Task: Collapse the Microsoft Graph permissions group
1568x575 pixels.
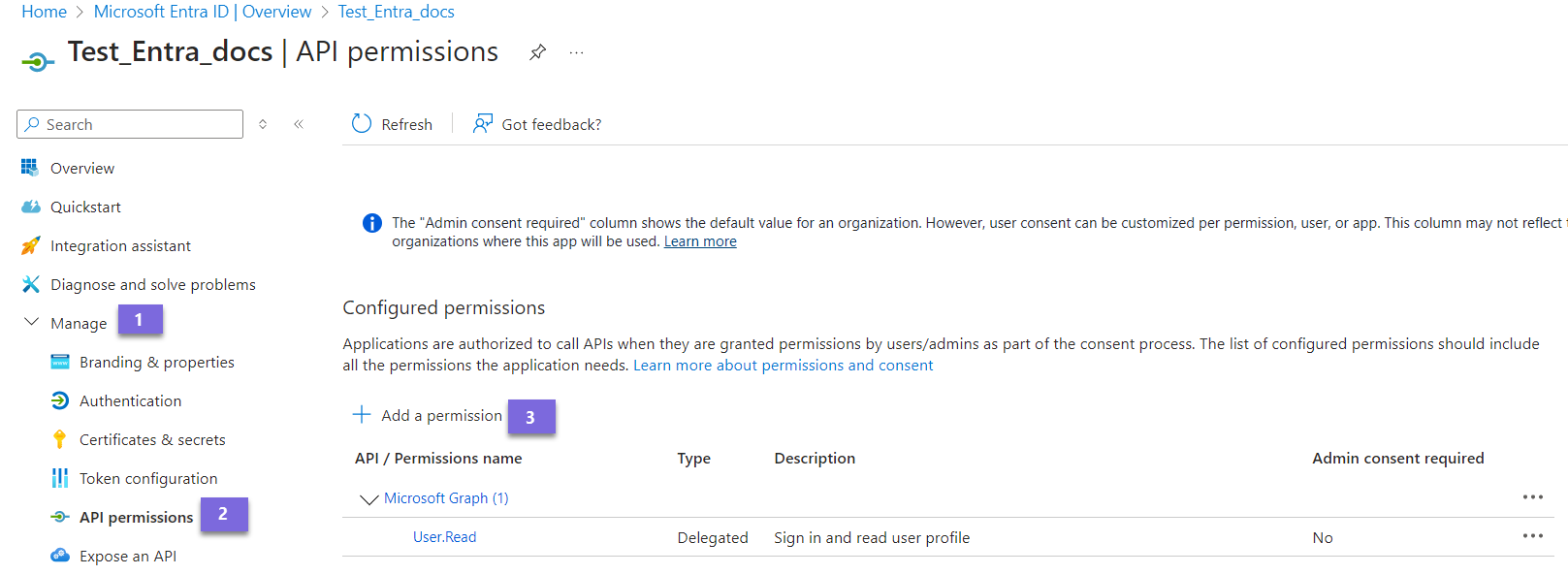Action: (x=368, y=498)
